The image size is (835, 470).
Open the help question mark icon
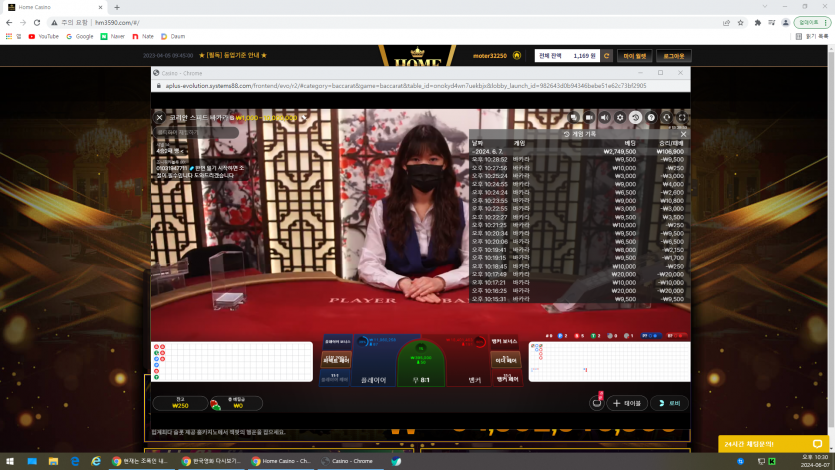tap(651, 118)
